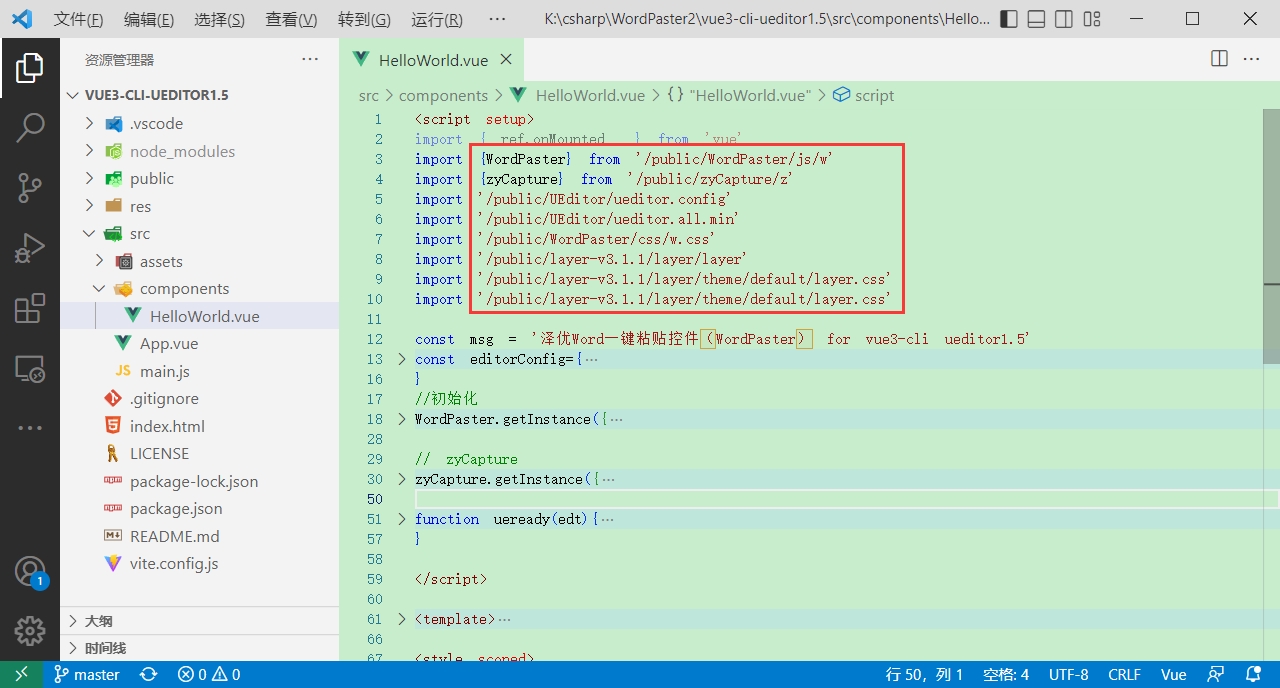Open the Manage gear menu
The width and height of the screenshot is (1280, 688).
(30, 631)
